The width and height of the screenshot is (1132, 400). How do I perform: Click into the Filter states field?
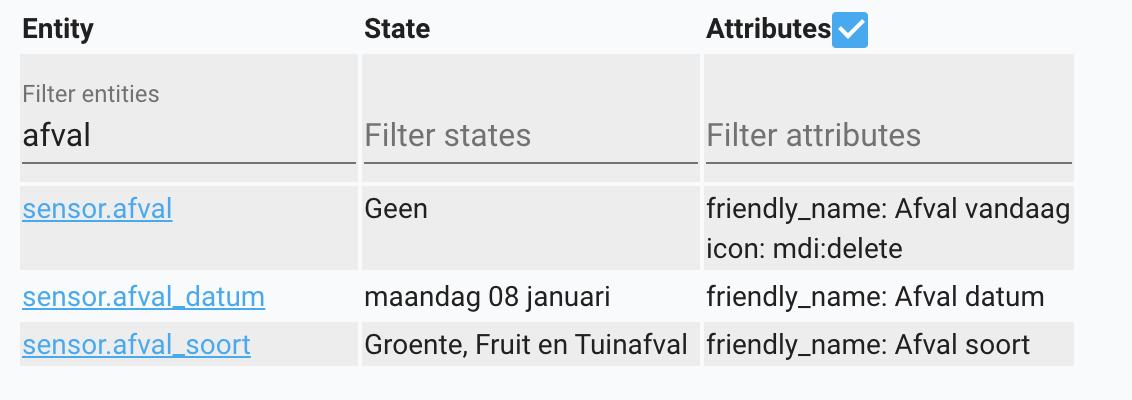pyautogui.click(x=530, y=136)
